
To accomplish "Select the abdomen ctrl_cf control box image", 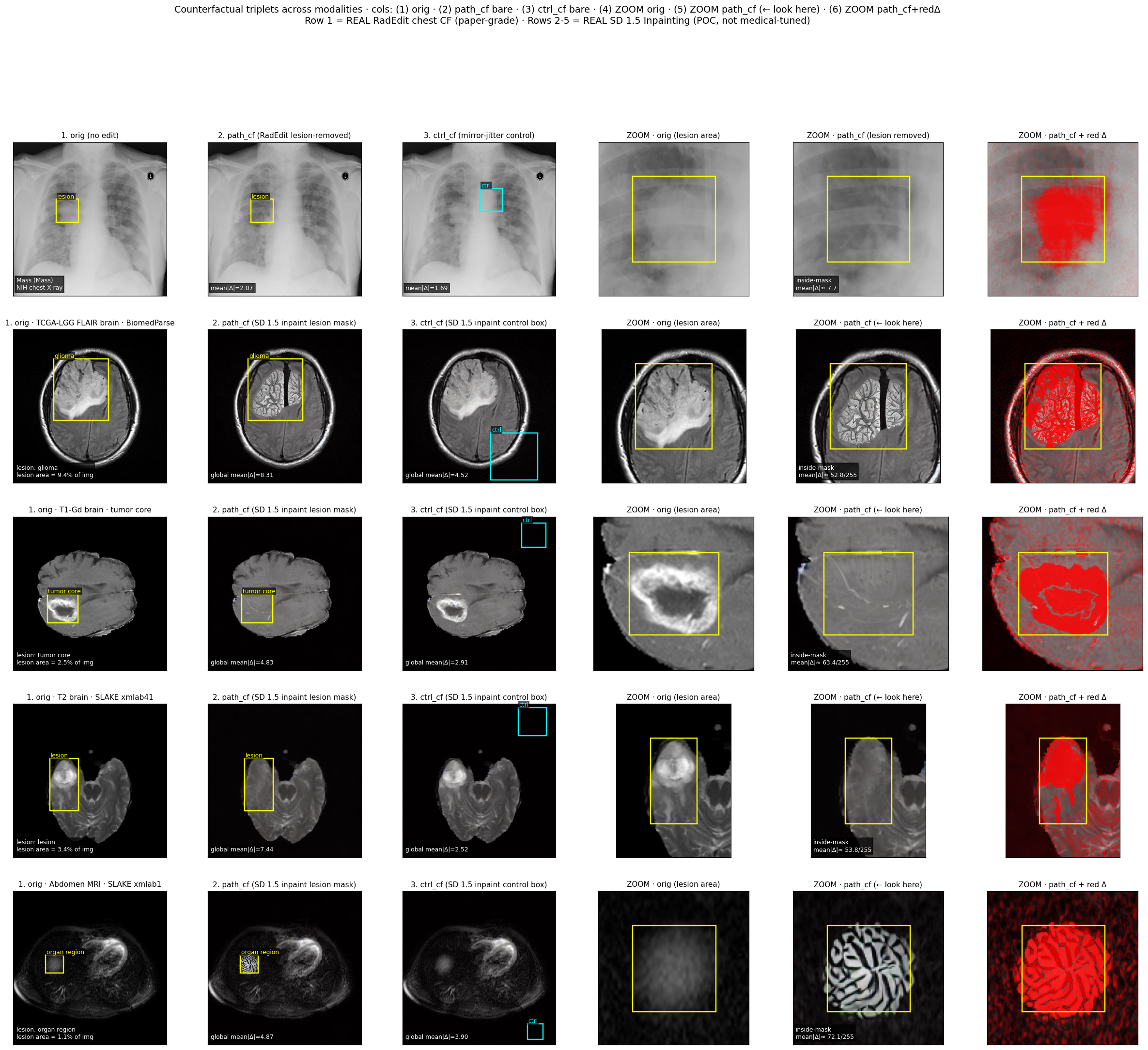I will pos(480,968).
